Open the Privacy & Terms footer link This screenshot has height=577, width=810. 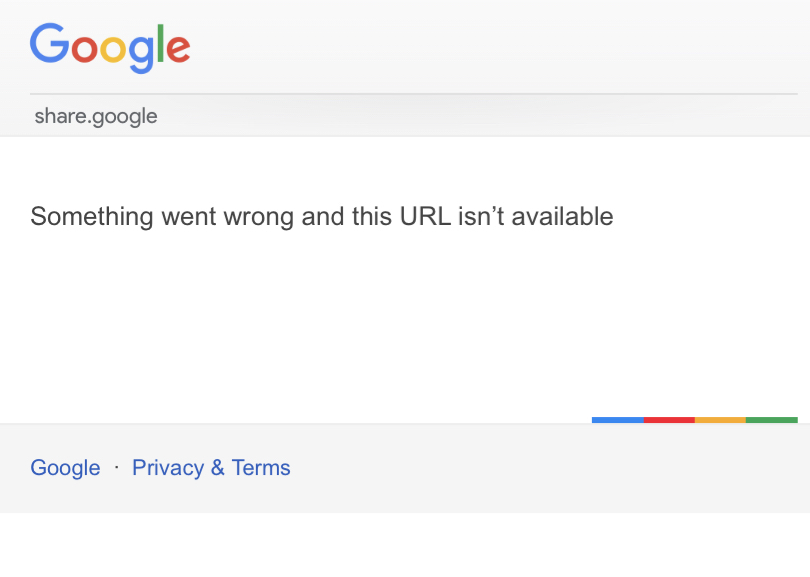click(x=211, y=468)
